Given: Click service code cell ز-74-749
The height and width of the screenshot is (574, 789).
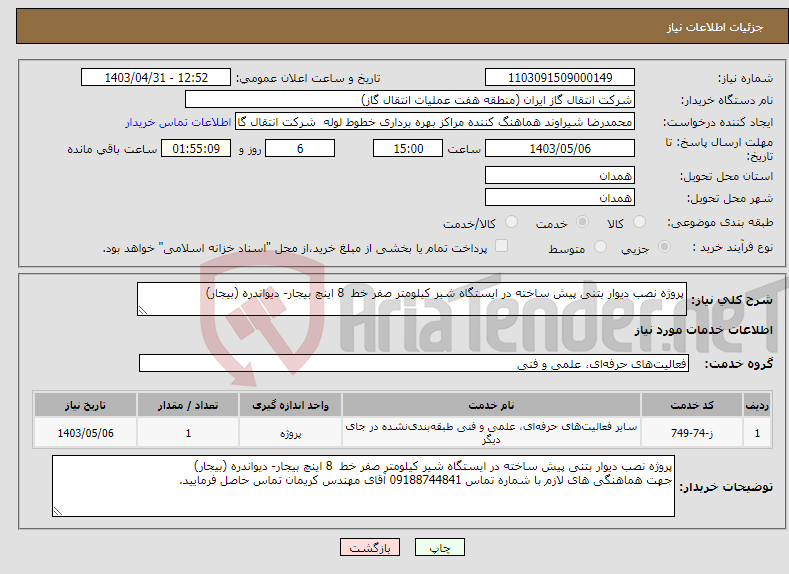Looking at the screenshot, I should [692, 433].
